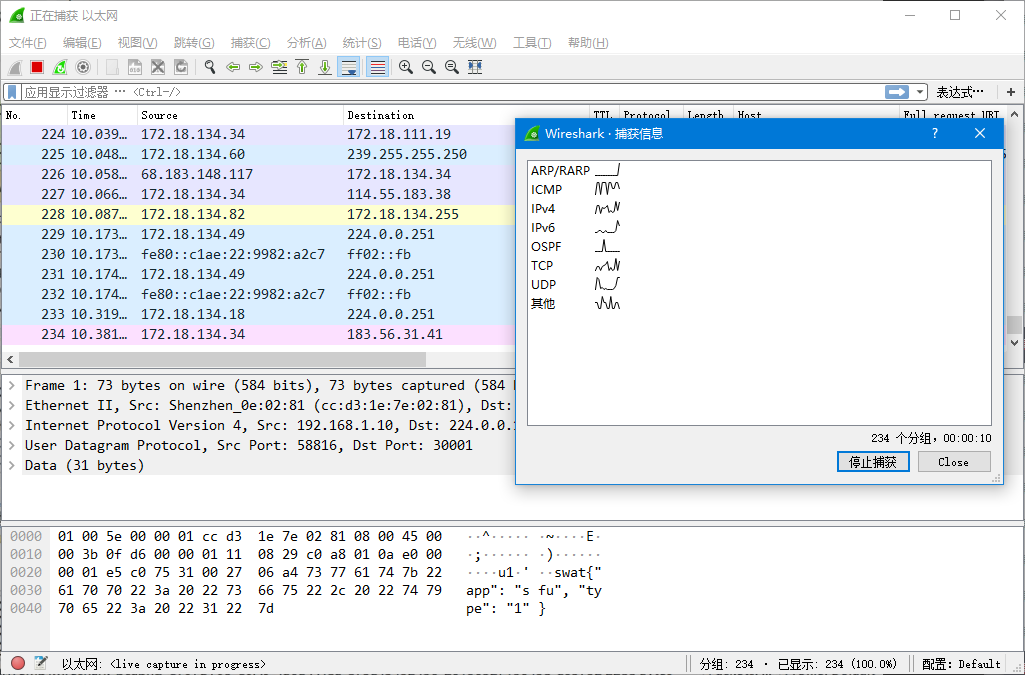Click the OSPF row in capture info
1025x675 pixels.
coord(575,246)
